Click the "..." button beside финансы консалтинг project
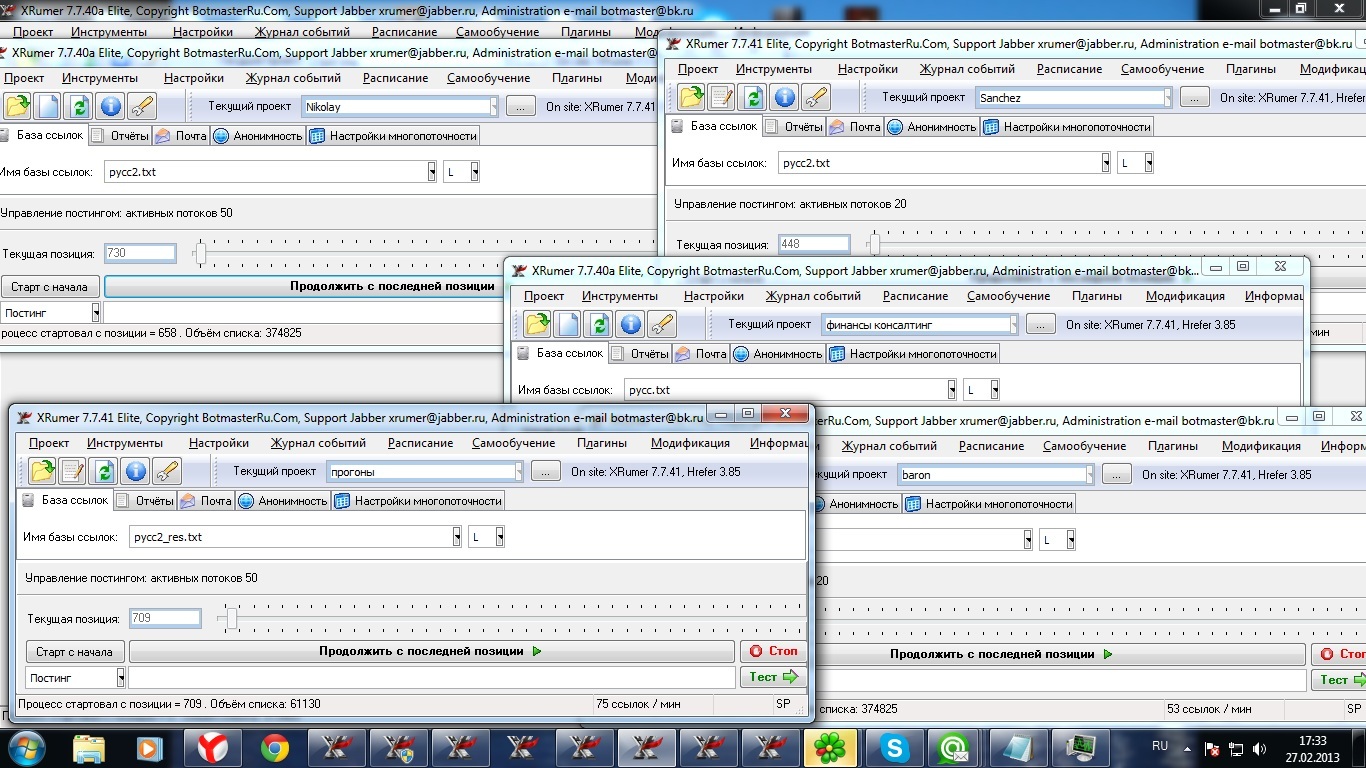 (1041, 325)
